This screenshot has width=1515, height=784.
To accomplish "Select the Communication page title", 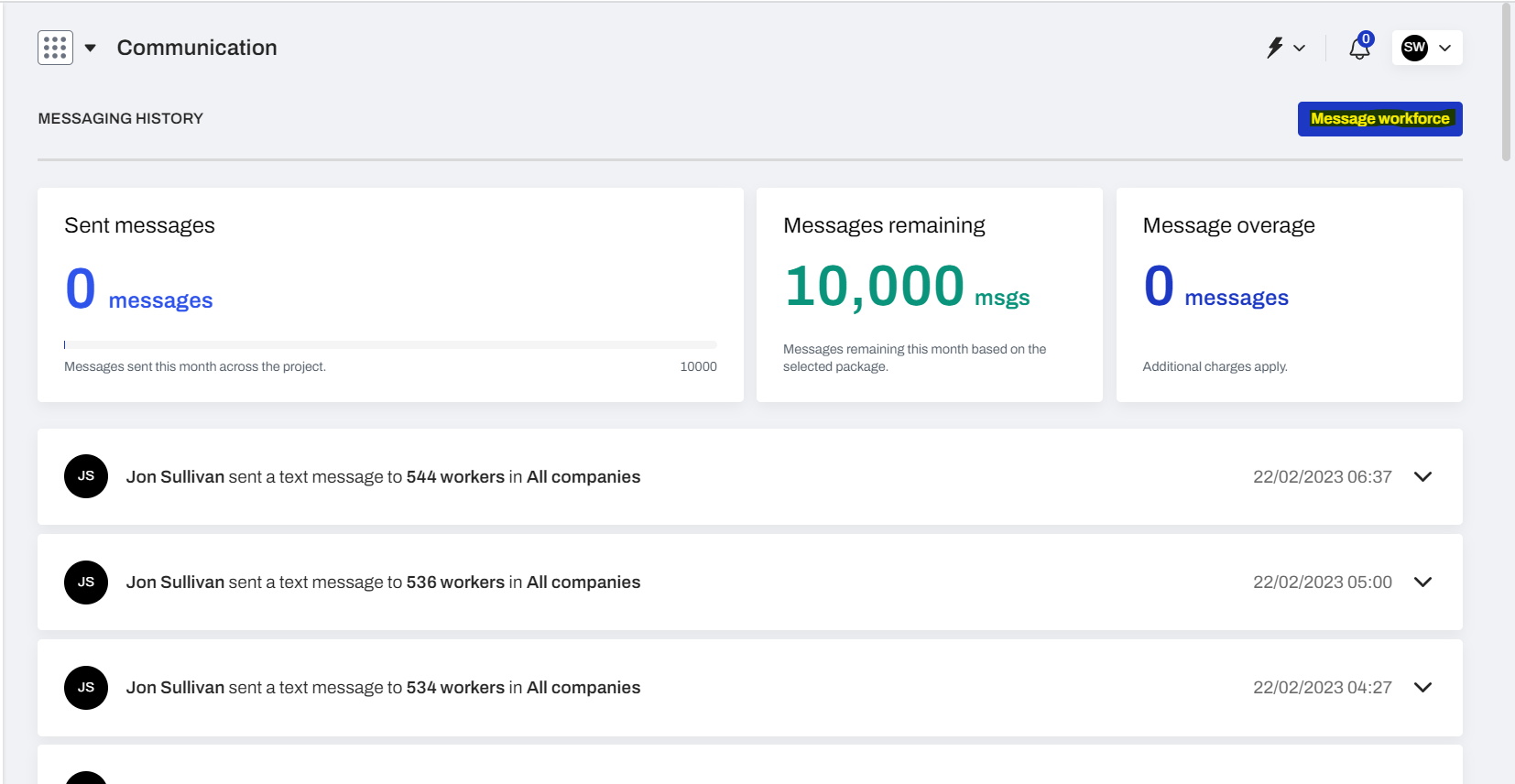I will click(x=197, y=48).
